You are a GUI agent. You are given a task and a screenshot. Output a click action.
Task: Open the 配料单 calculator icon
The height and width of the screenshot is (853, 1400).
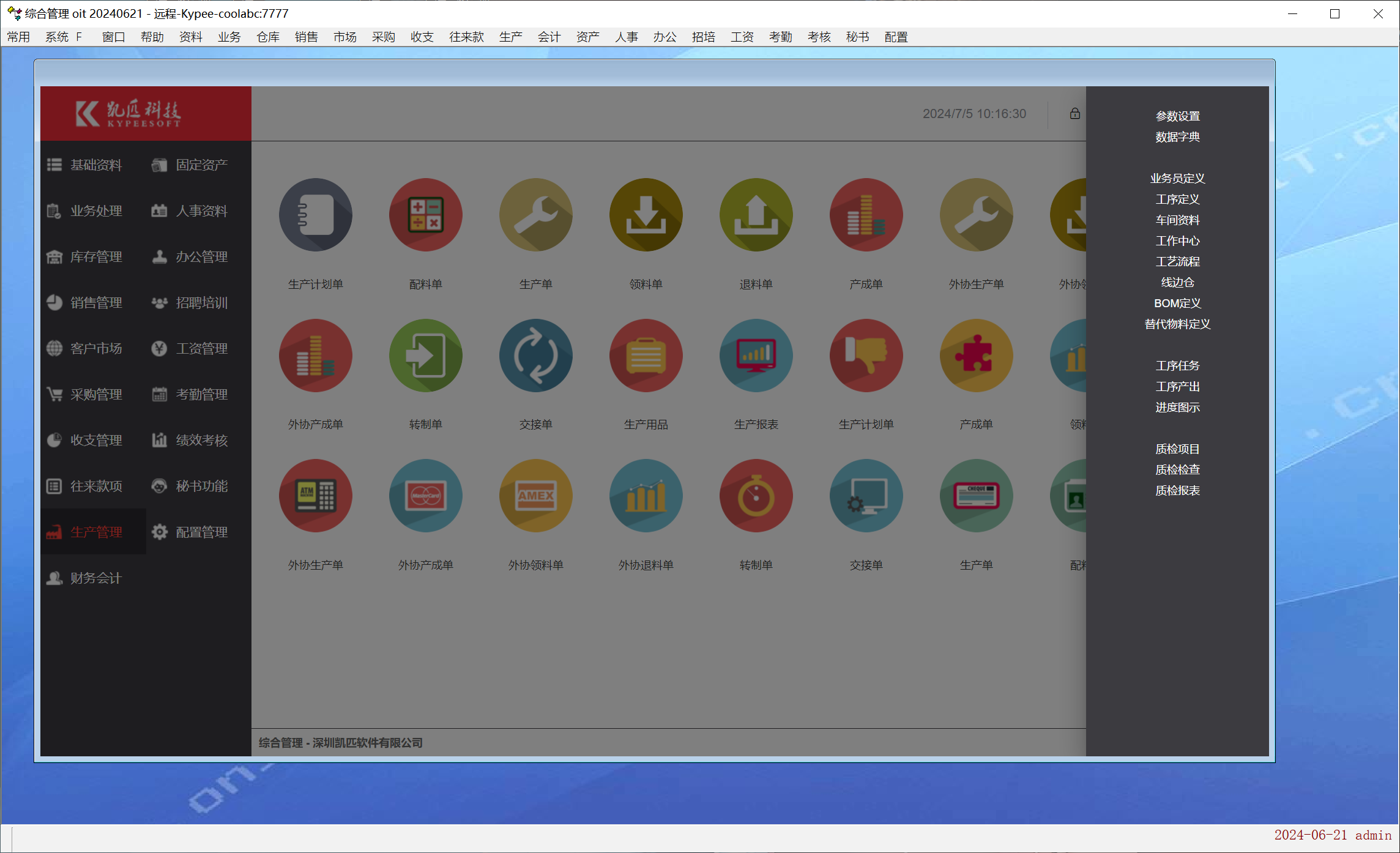pyautogui.click(x=425, y=215)
